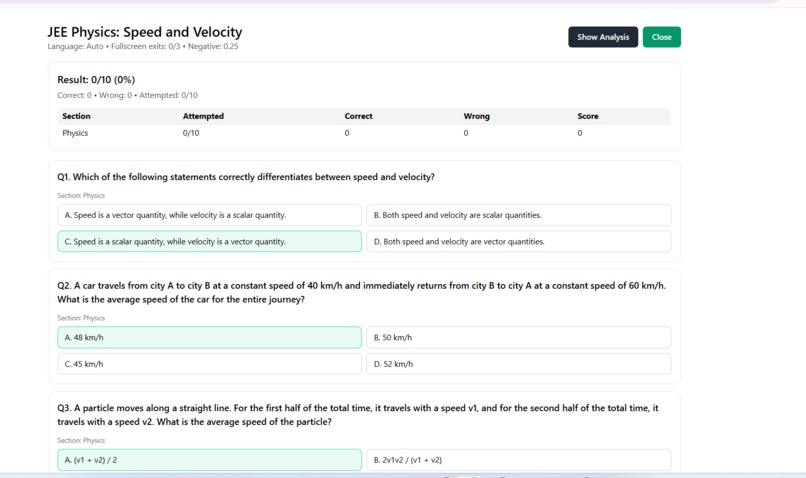
Task: Select Q3 option A (v1 + v2) / 2
Action: (x=209, y=460)
